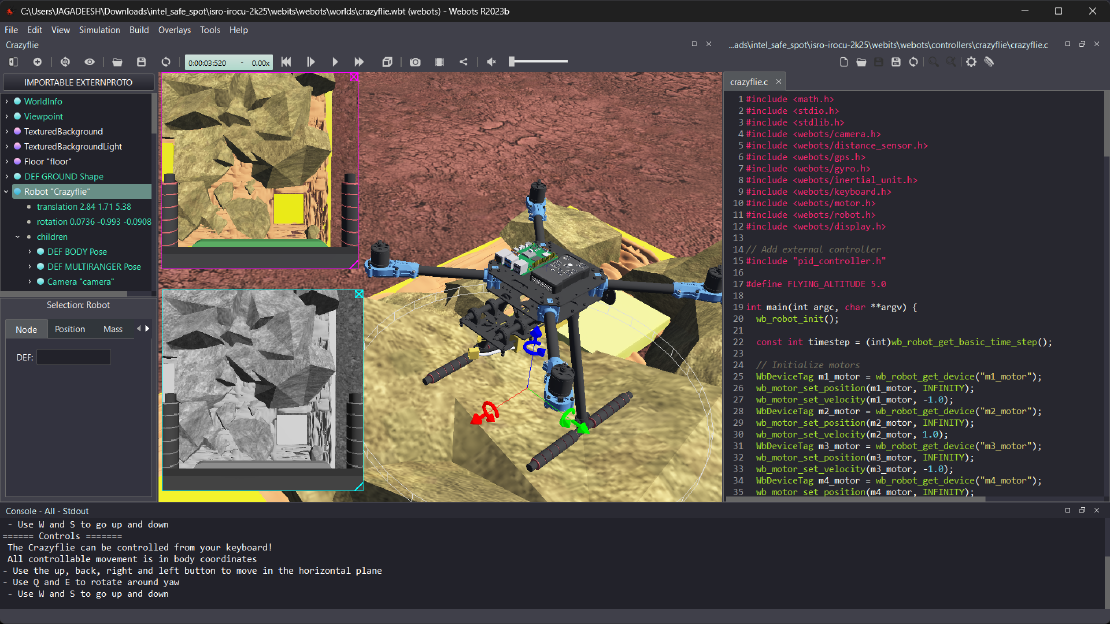Reload the world file in the main toolbar
The height and width of the screenshot is (624, 1110).
[x=165, y=62]
